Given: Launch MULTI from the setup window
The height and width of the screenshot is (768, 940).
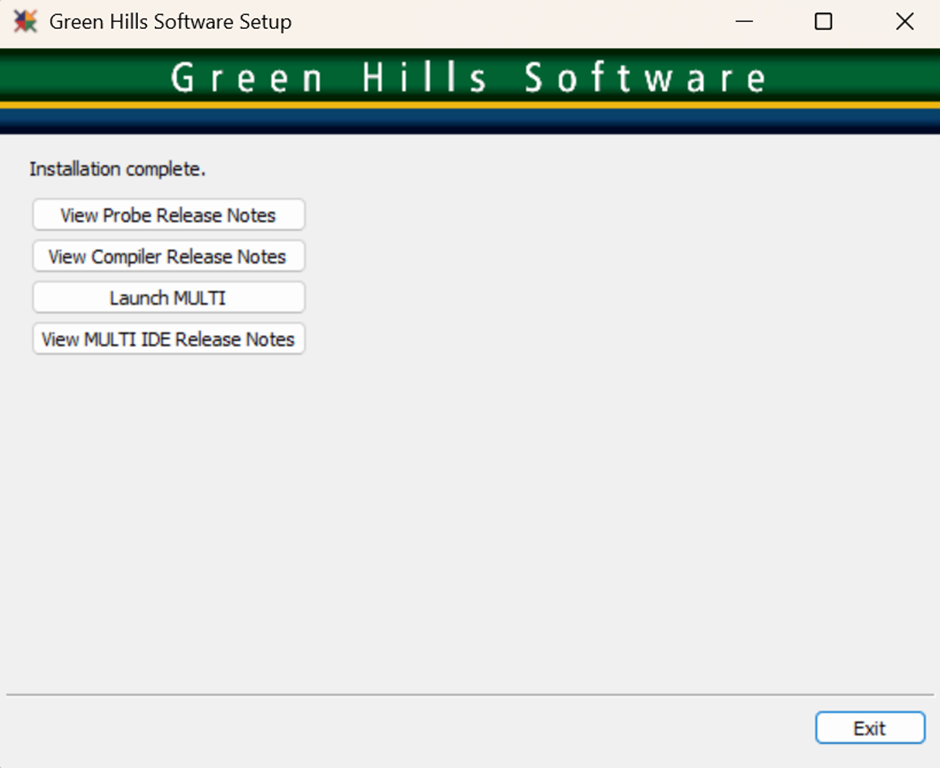Looking at the screenshot, I should tap(168, 297).
